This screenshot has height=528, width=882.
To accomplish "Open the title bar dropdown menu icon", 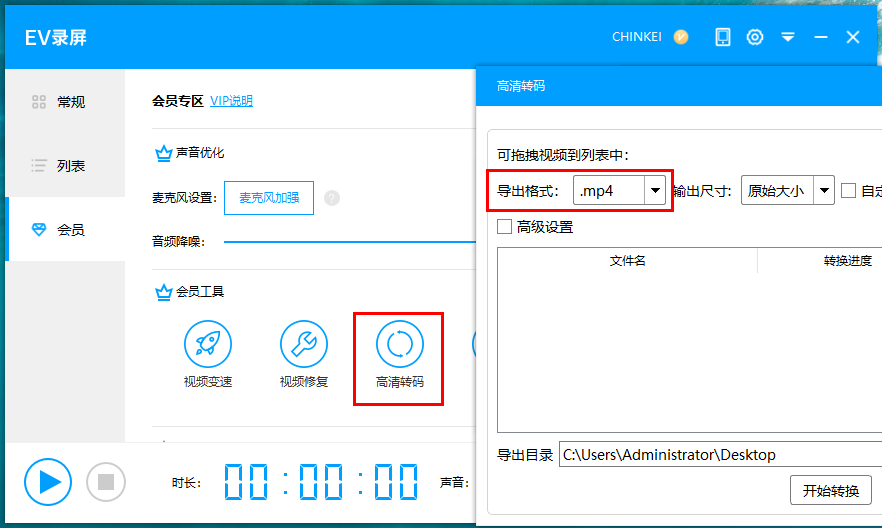I will 788,37.
